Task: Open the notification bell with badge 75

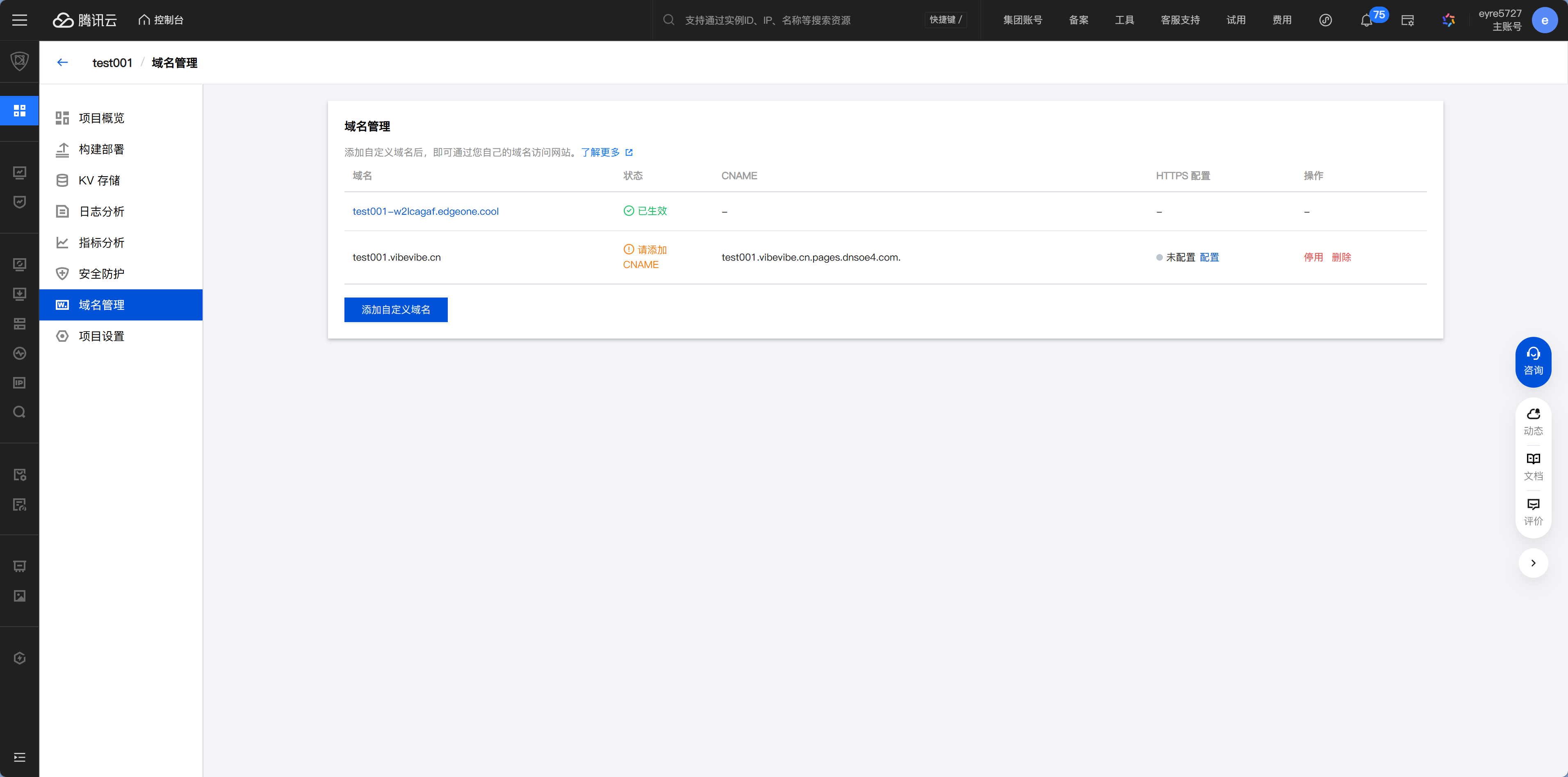Action: point(1366,20)
